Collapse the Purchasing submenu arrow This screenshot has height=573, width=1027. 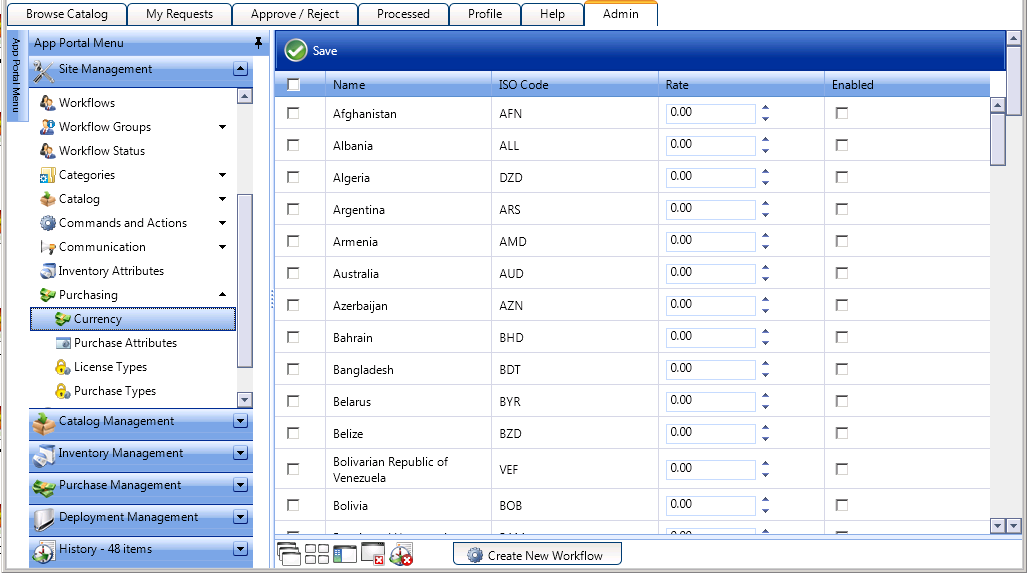[x=223, y=295]
